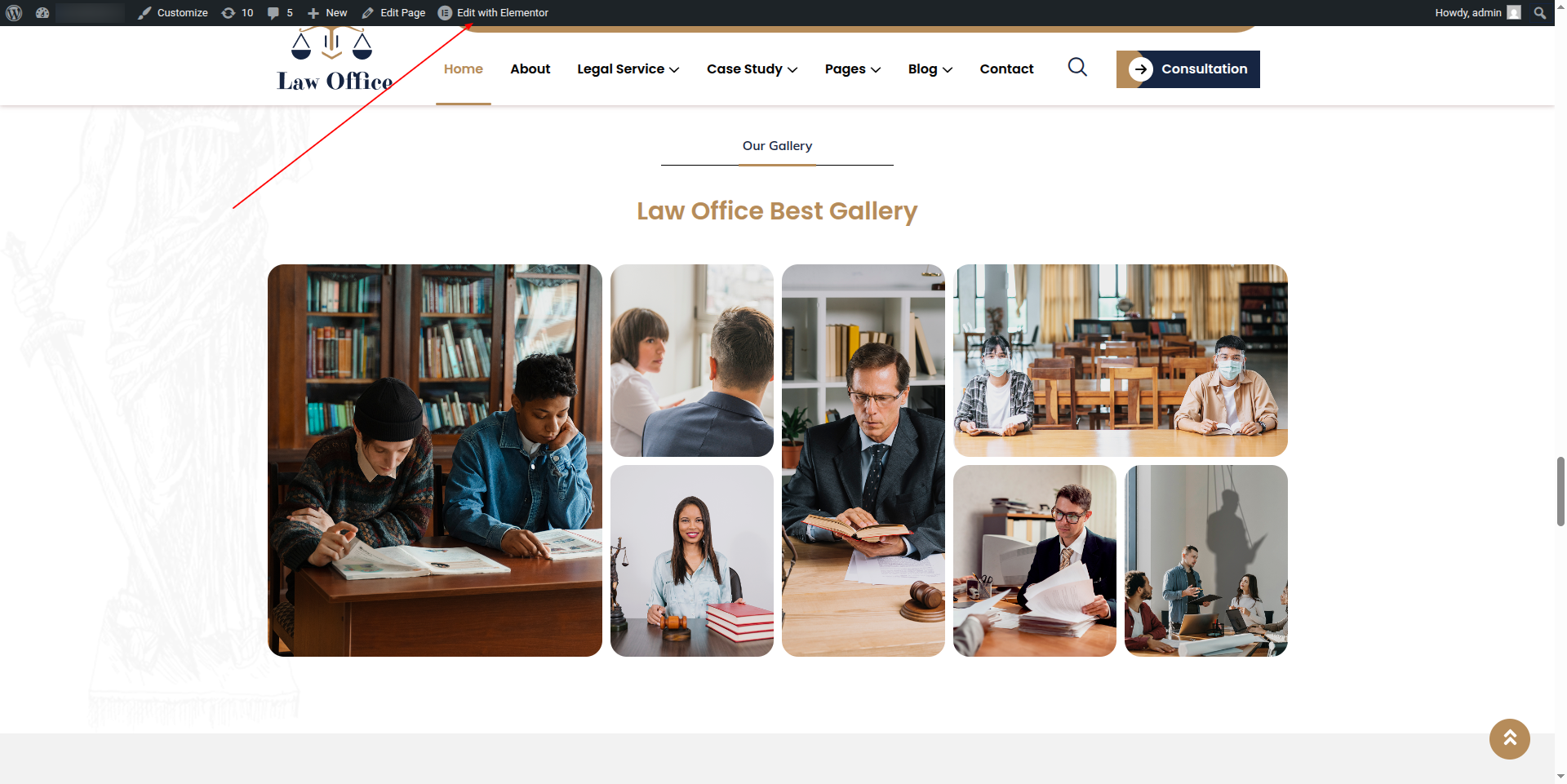1567x784 pixels.
Task: Open the two people conversing photo
Action: pos(692,361)
